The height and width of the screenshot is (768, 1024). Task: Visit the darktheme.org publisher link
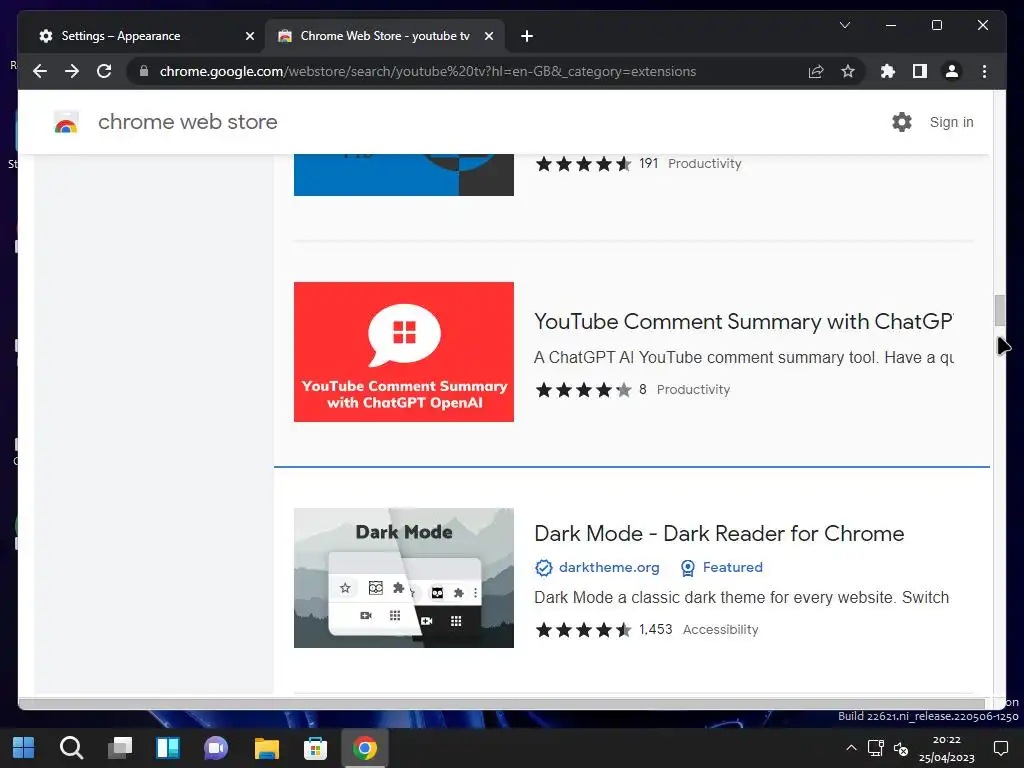coord(609,568)
